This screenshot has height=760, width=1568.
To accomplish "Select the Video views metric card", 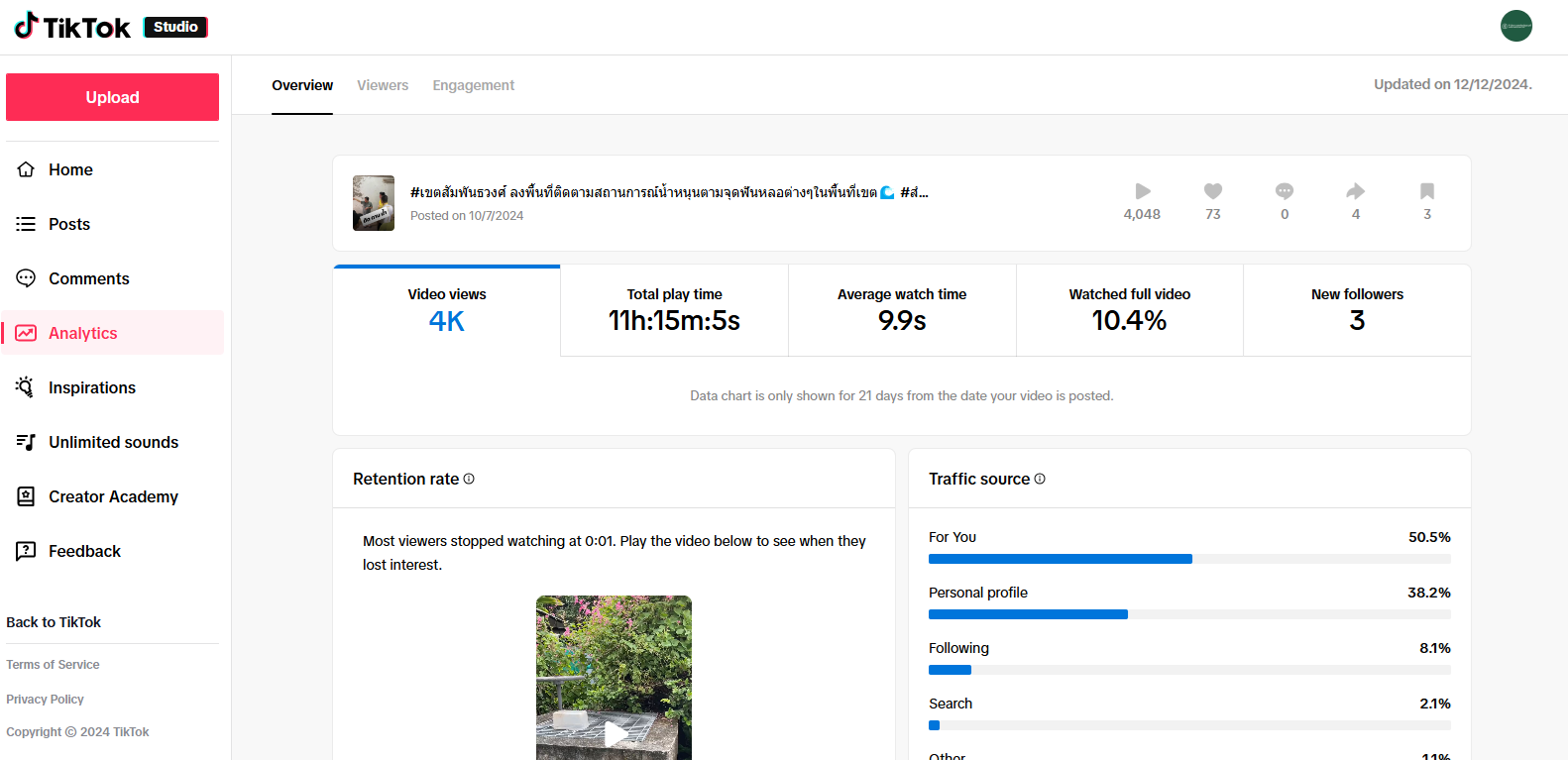I will pos(447,310).
